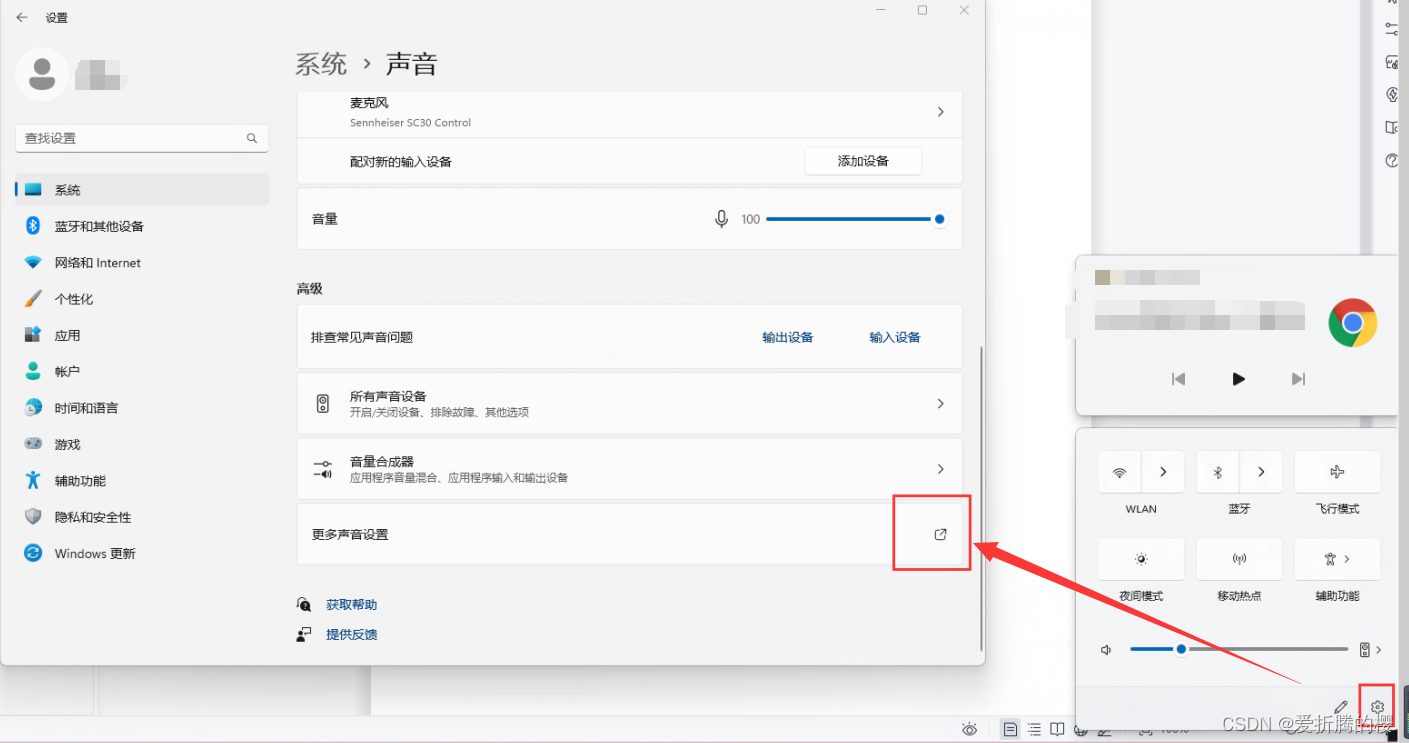Edit quick settings with pencil icon
This screenshot has height=743, width=1409.
(1341, 707)
